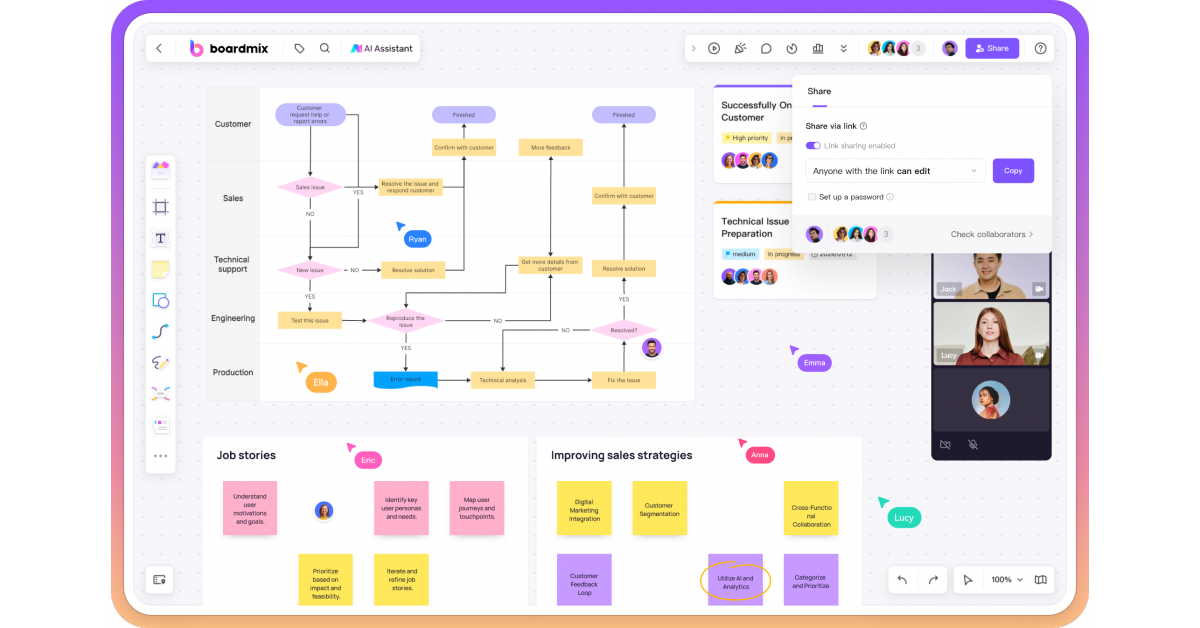Image resolution: width=1200 pixels, height=628 pixels.
Task: Select the Share tab in popup
Action: click(819, 91)
